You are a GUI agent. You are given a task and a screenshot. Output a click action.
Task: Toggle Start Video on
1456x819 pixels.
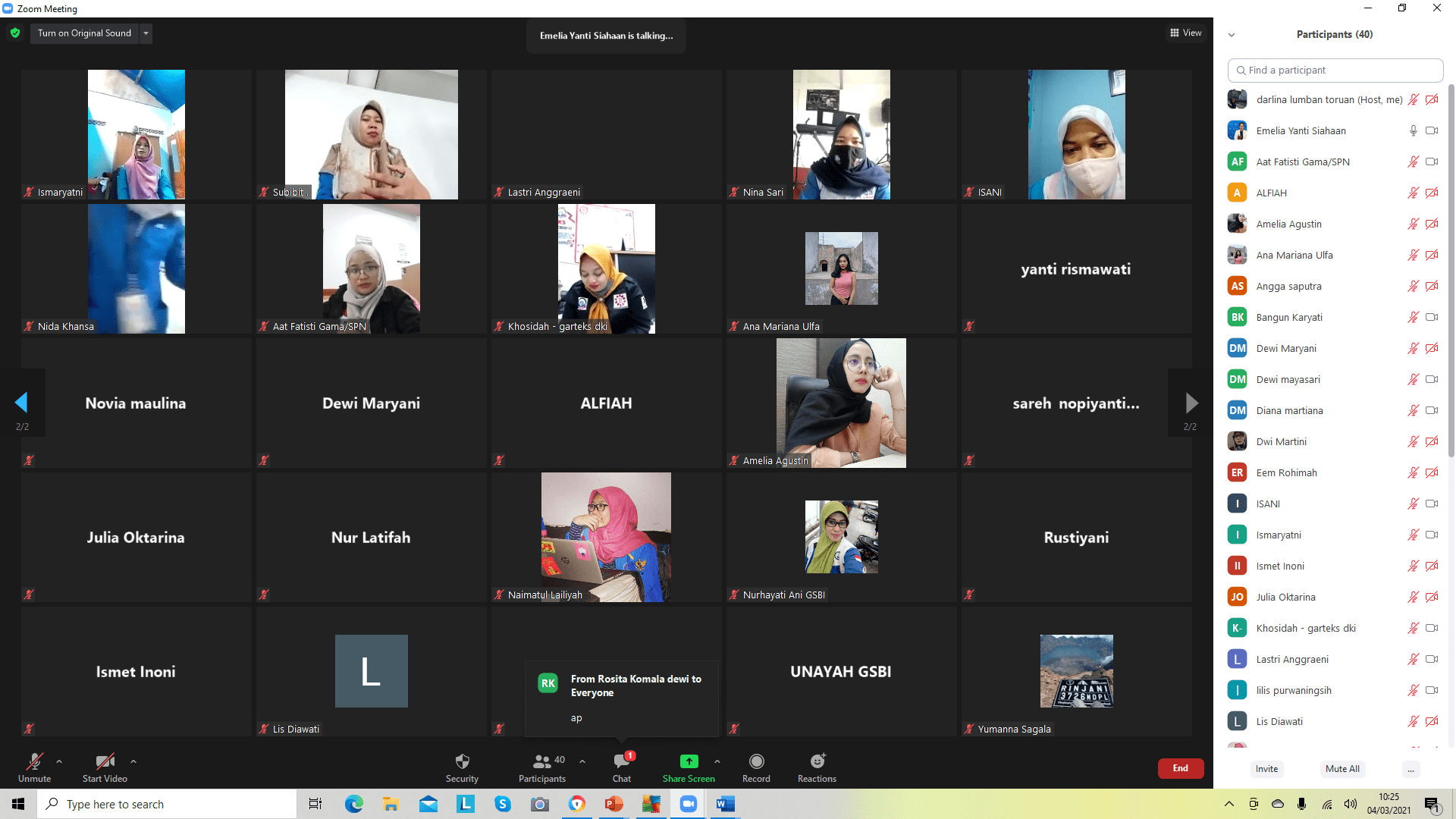(x=105, y=761)
